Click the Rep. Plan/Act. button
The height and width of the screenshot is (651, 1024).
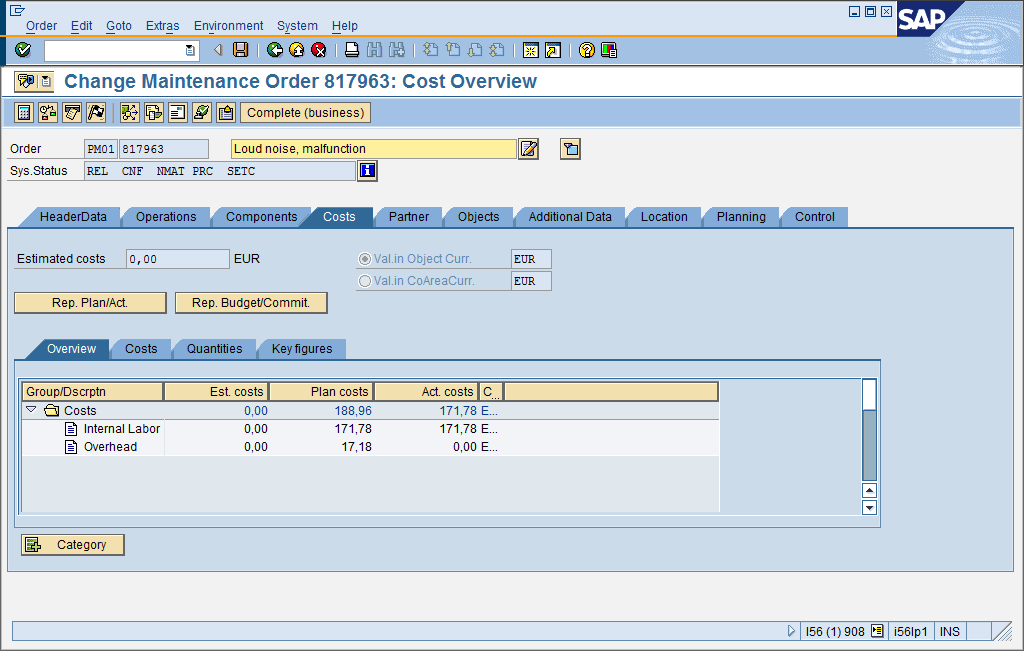[90, 303]
